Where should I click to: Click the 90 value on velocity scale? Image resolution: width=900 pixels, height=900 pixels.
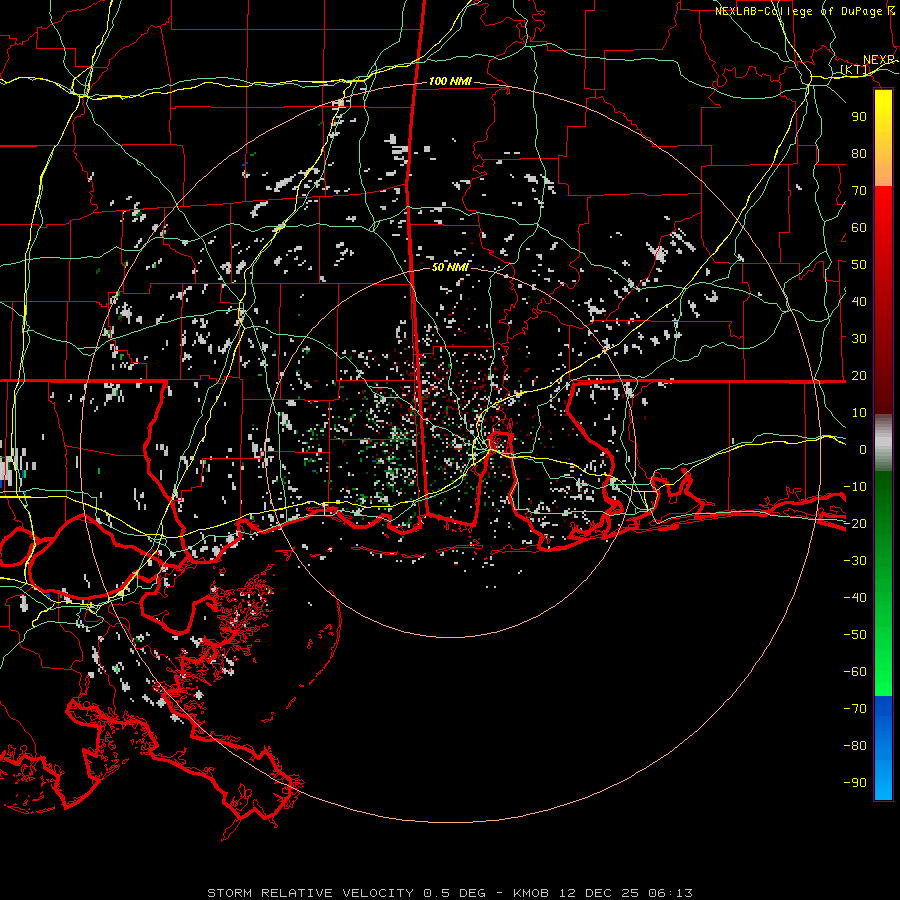point(859,117)
